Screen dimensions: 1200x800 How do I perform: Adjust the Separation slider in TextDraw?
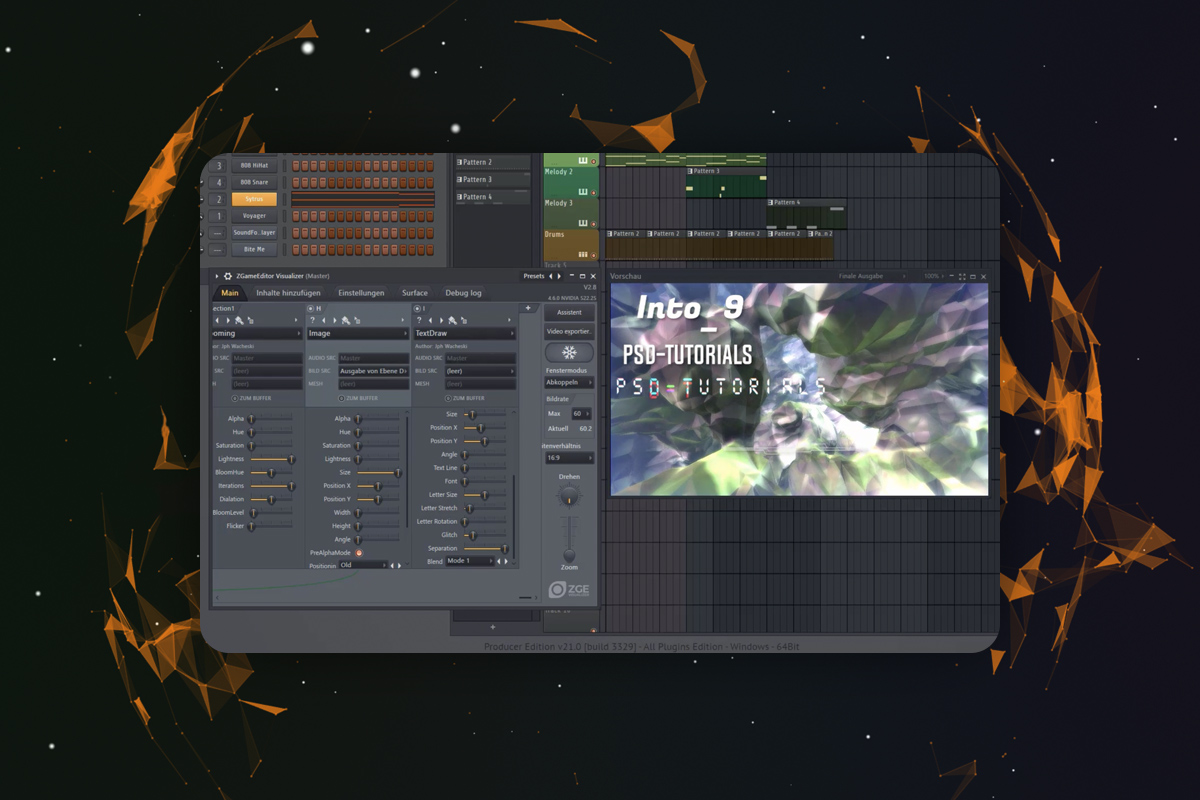[x=485, y=548]
